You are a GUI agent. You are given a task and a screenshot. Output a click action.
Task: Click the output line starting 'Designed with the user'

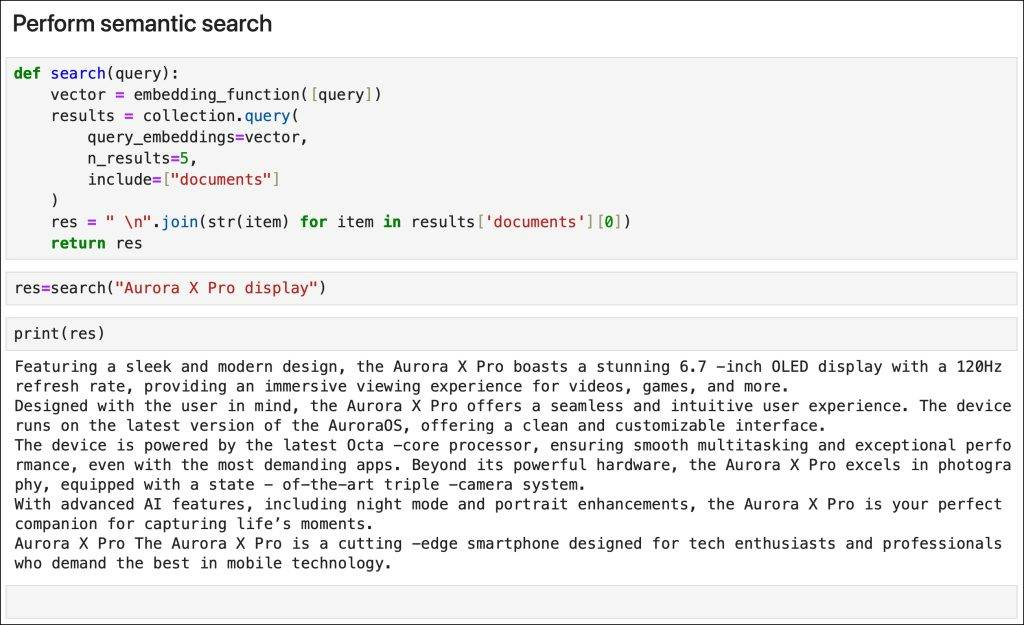513,406
